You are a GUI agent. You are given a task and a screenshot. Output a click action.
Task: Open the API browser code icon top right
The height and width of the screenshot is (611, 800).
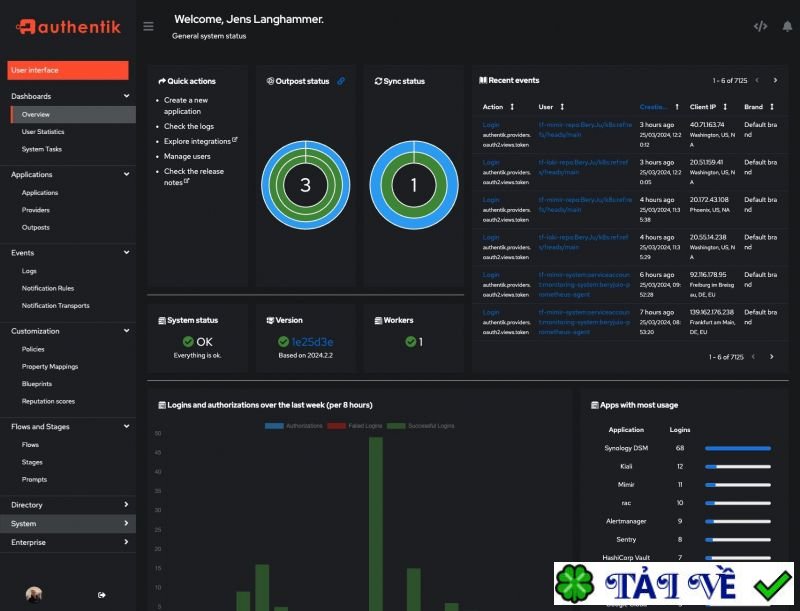[762, 26]
